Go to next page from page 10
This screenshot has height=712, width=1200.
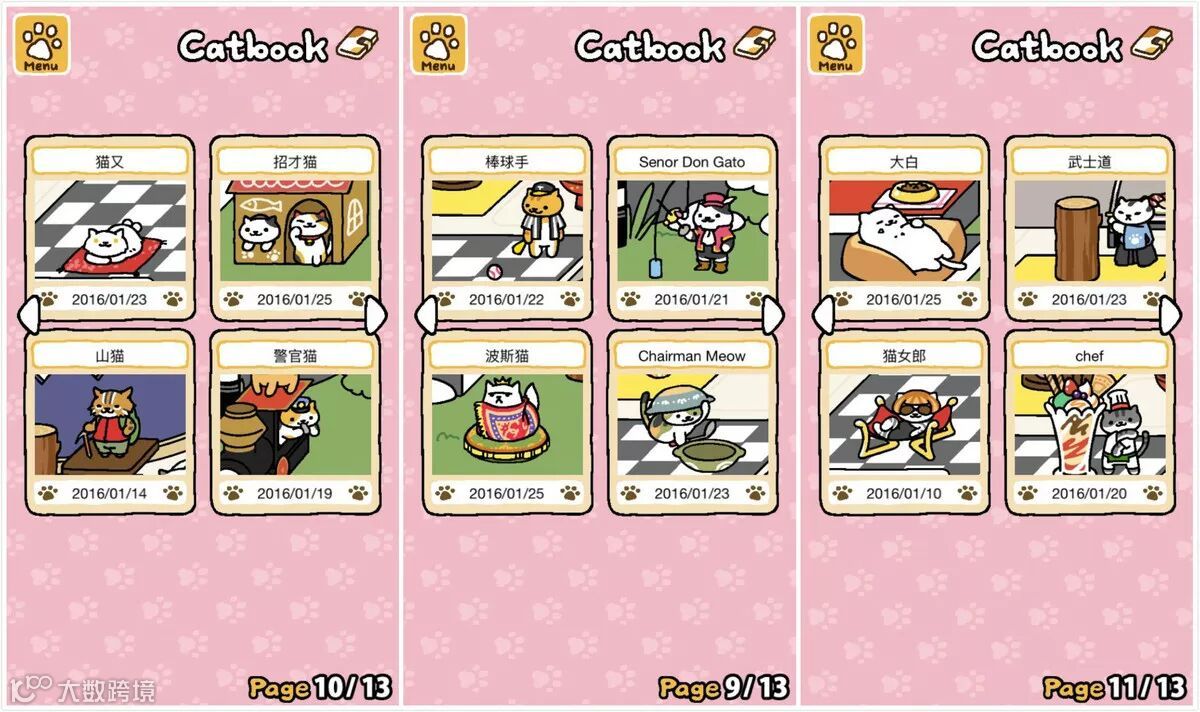[376, 316]
